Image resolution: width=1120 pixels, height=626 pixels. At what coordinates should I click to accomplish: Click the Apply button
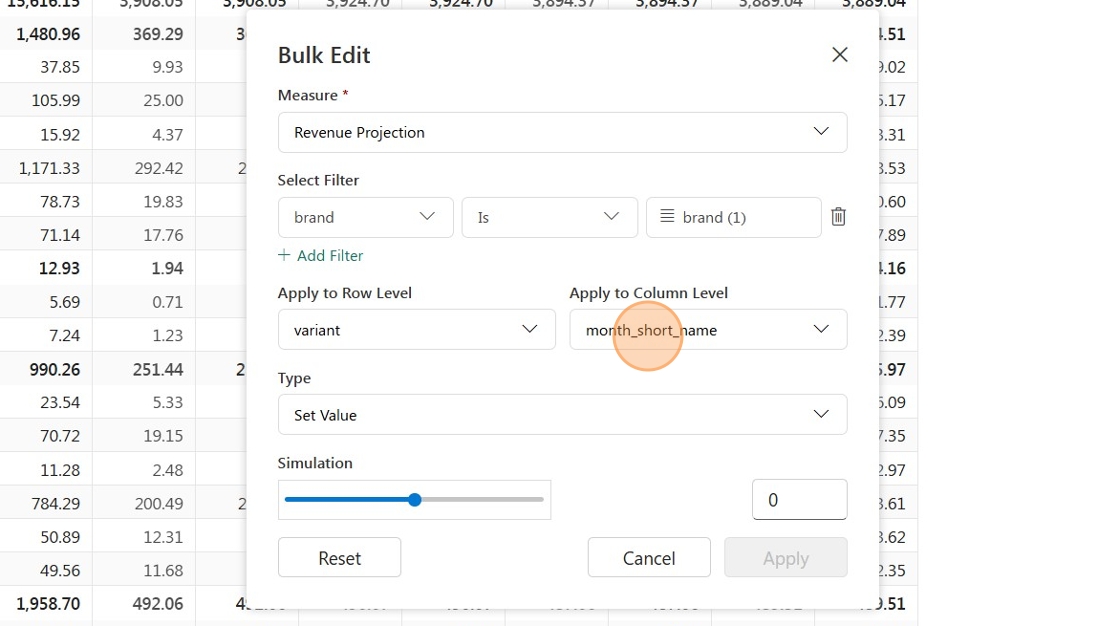point(786,557)
